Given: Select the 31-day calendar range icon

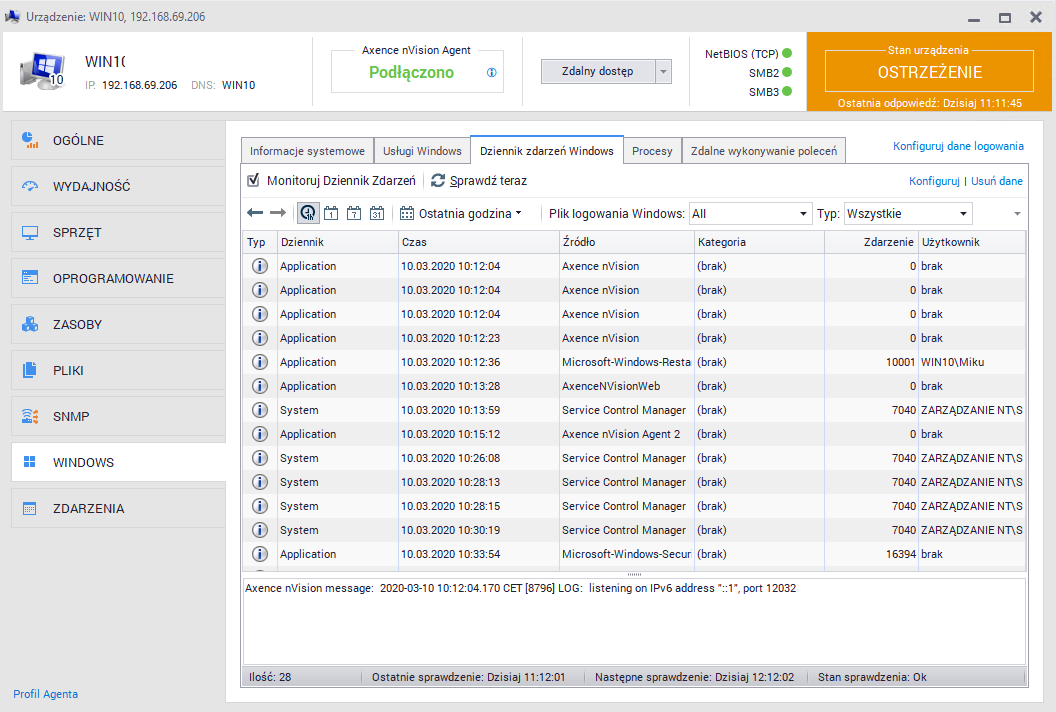Looking at the screenshot, I should (x=377, y=213).
